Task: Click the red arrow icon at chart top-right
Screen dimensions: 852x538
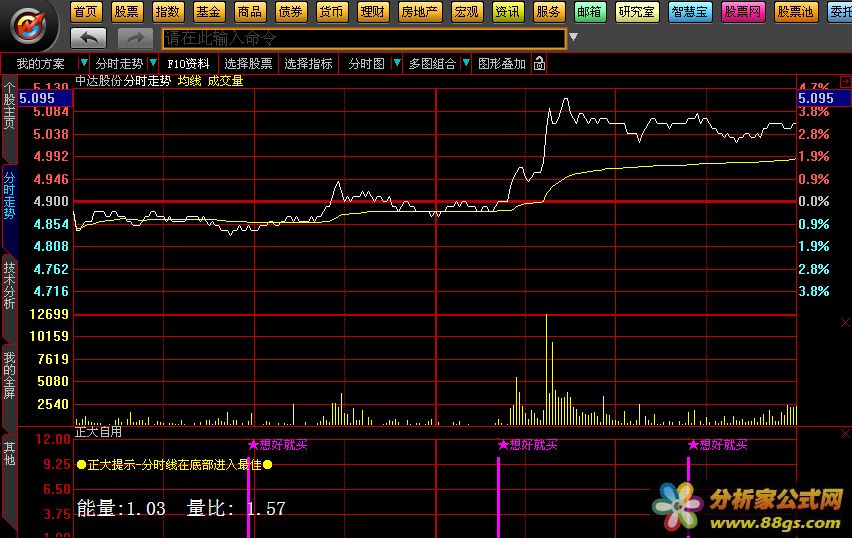Action: coord(845,82)
